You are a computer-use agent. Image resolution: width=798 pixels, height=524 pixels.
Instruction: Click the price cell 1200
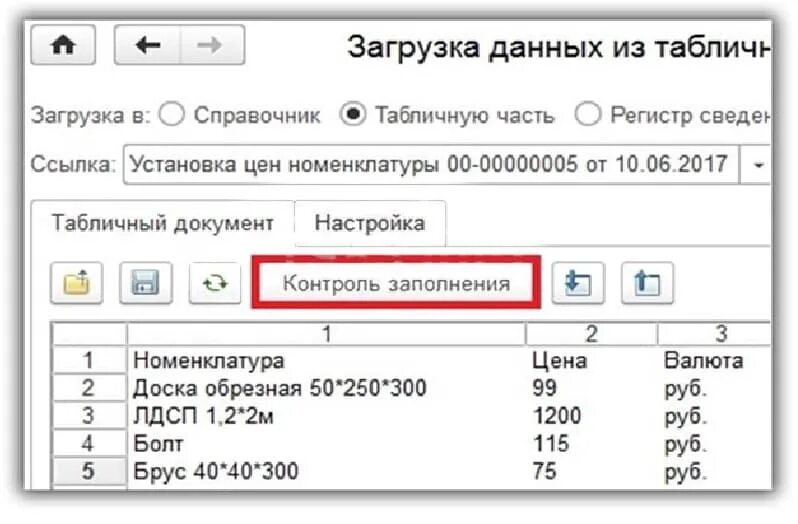[x=591, y=416]
